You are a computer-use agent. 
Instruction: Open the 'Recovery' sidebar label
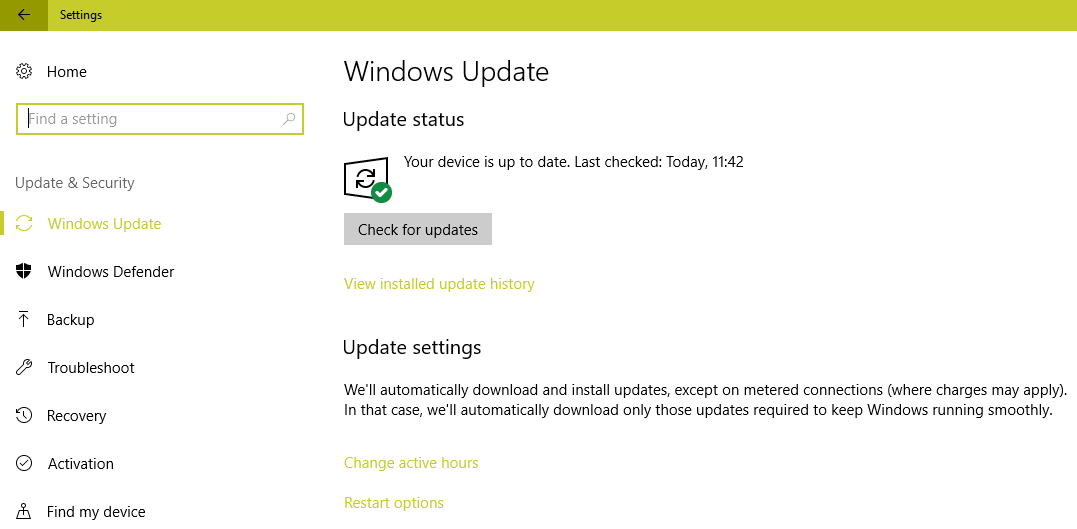coord(76,416)
